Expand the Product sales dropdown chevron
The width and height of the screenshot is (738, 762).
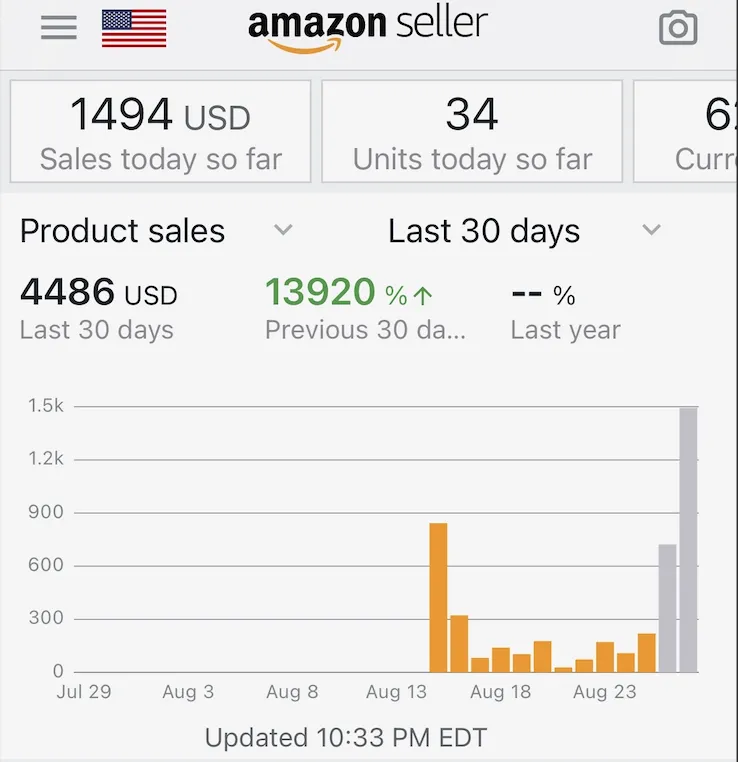(283, 229)
